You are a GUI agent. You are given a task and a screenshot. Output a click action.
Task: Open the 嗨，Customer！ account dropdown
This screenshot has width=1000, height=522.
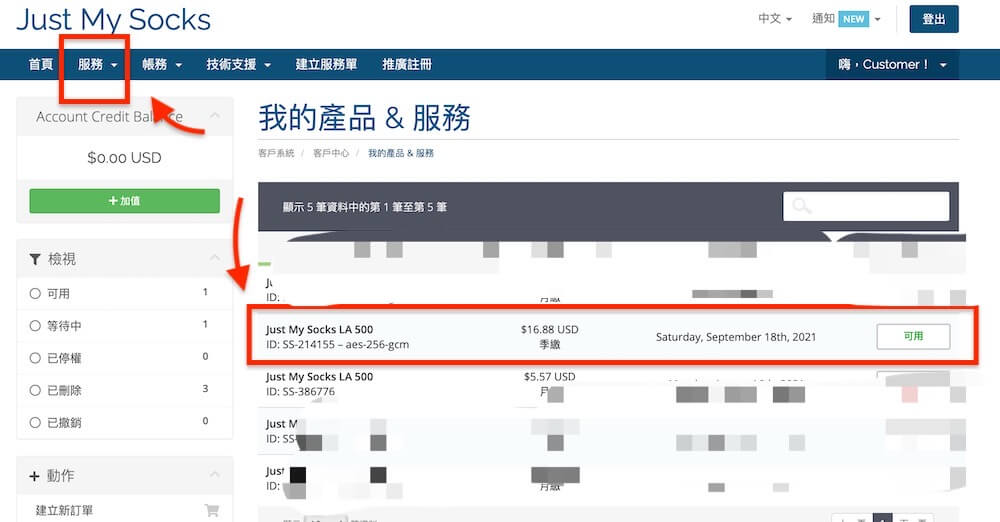pos(891,65)
